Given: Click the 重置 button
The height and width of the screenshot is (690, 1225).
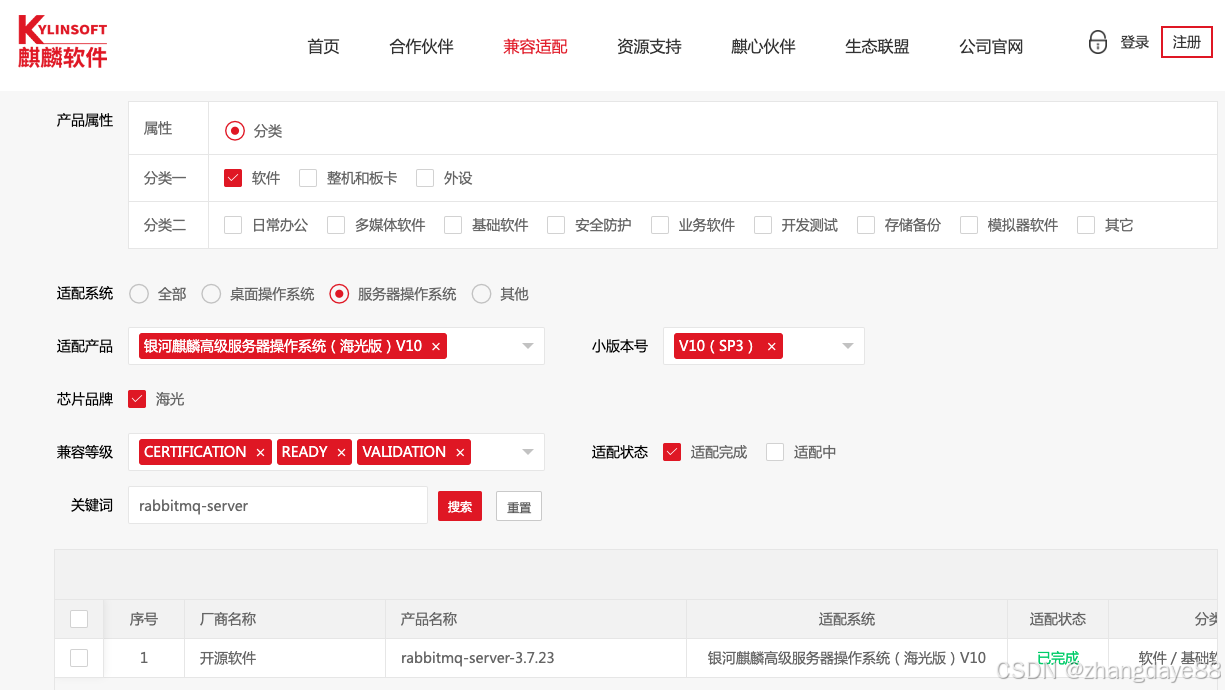Looking at the screenshot, I should pyautogui.click(x=519, y=506).
